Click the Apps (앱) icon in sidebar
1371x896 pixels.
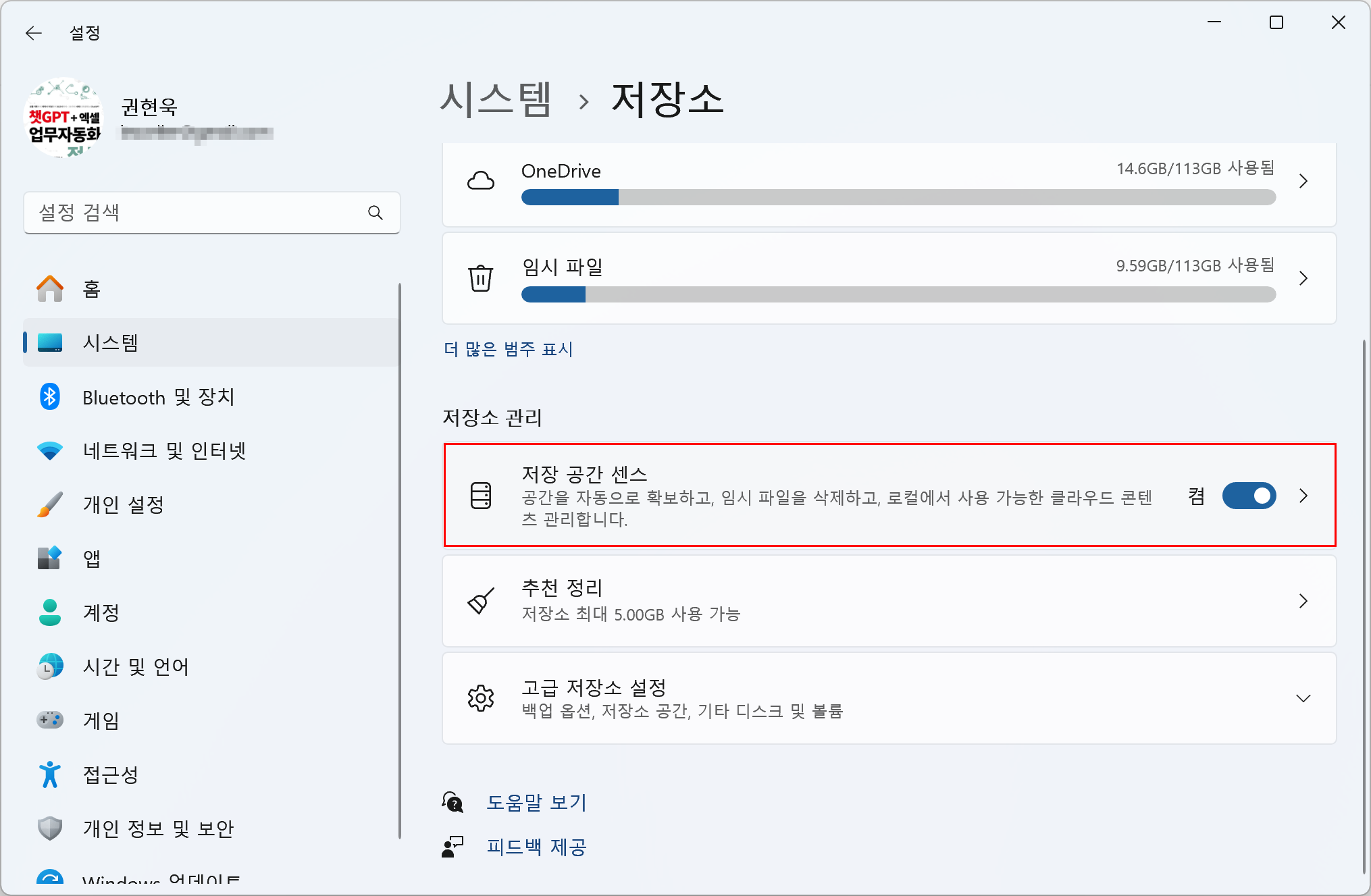pos(49,558)
